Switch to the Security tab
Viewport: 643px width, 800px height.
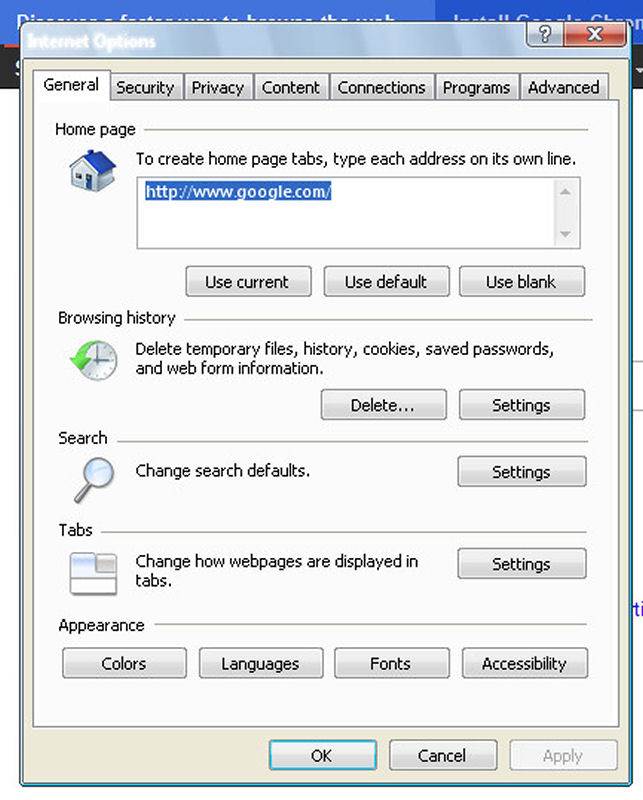145,88
